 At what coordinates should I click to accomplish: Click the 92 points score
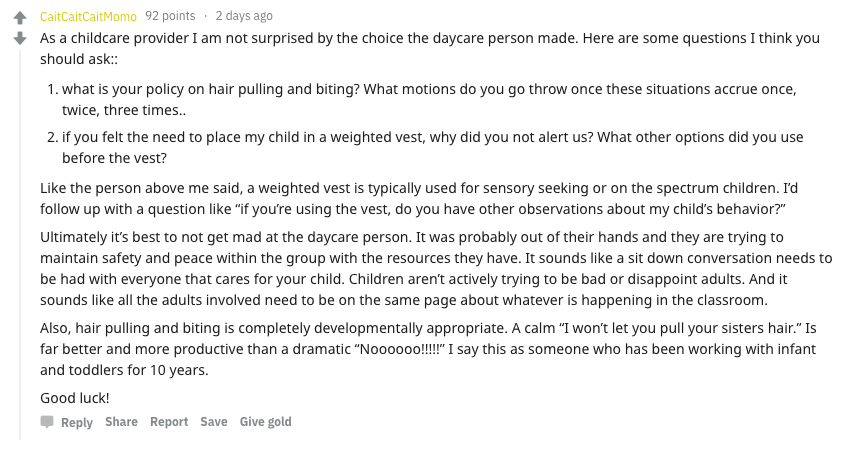pyautogui.click(x=170, y=16)
